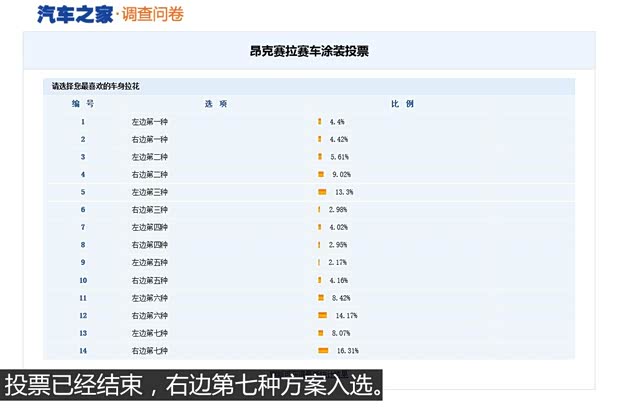Image resolution: width=620 pixels, height=411 pixels.
Task: Select option text 右边第六种
Action: click(x=149, y=316)
